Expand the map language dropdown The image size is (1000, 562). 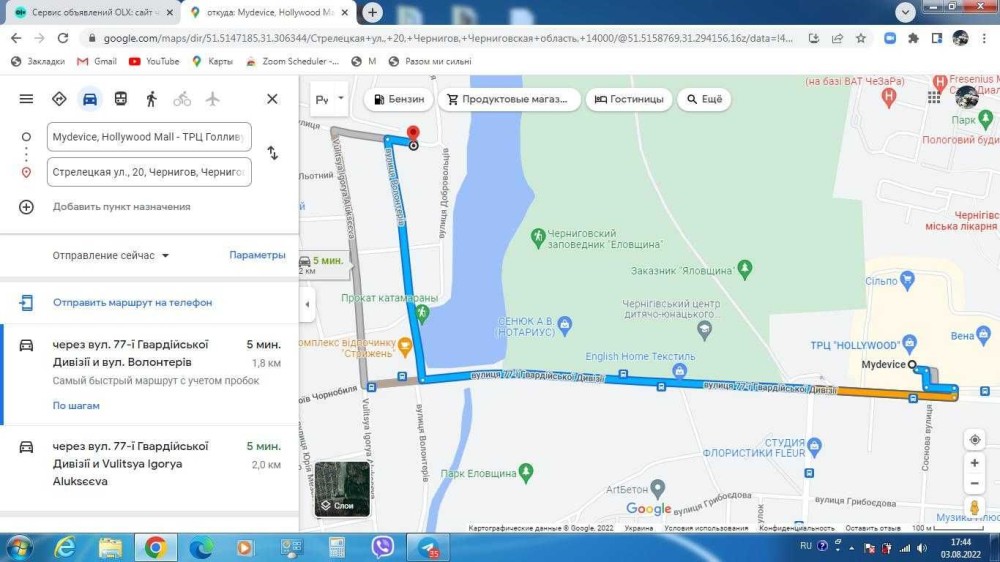pos(329,99)
